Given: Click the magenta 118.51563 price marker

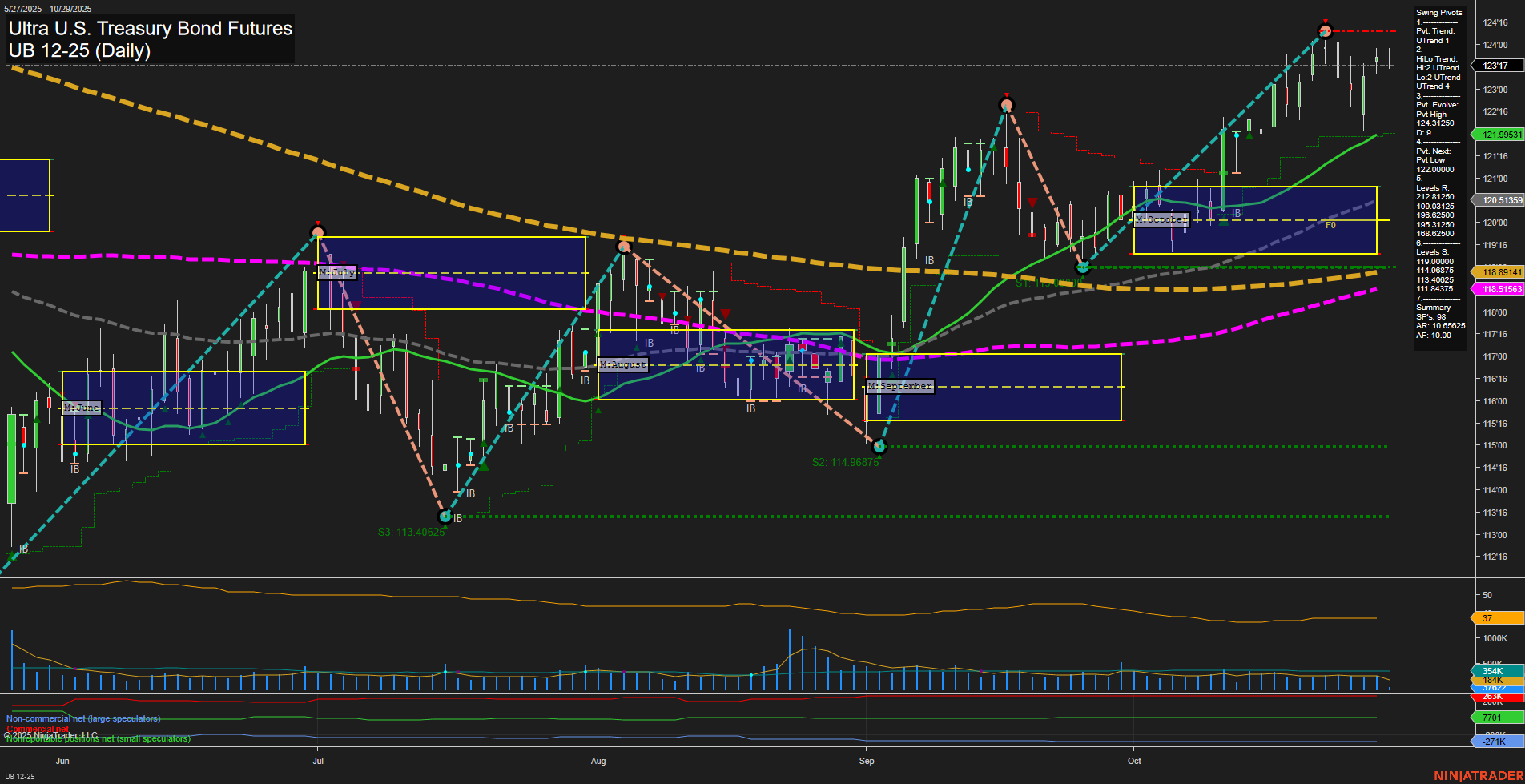Looking at the screenshot, I should point(1497,290).
